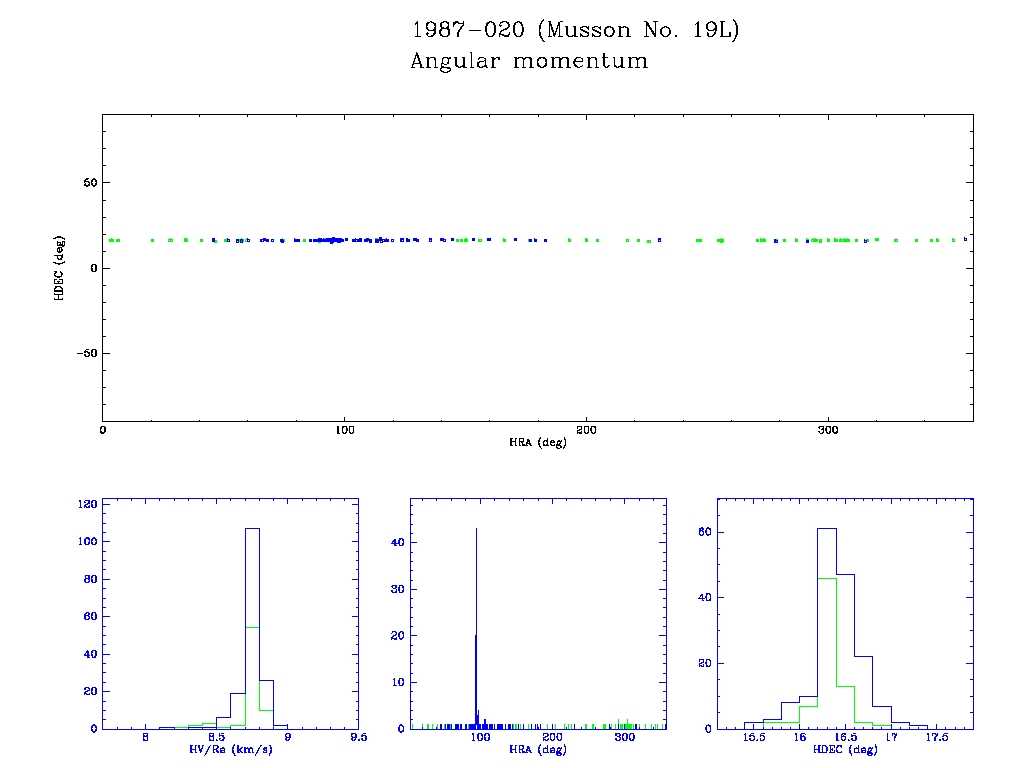Click the "100" tick under the scatter plot
The height and width of the screenshot is (768, 1024).
tap(344, 430)
